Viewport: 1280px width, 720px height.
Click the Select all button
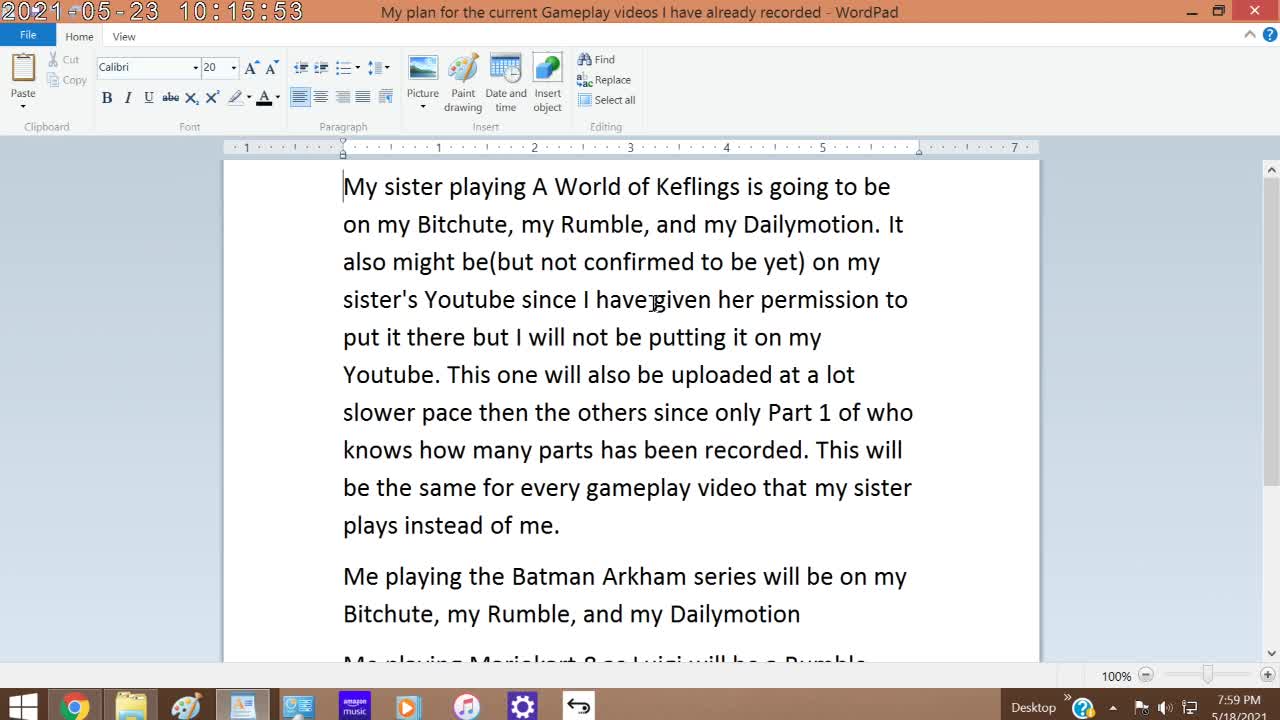606,100
